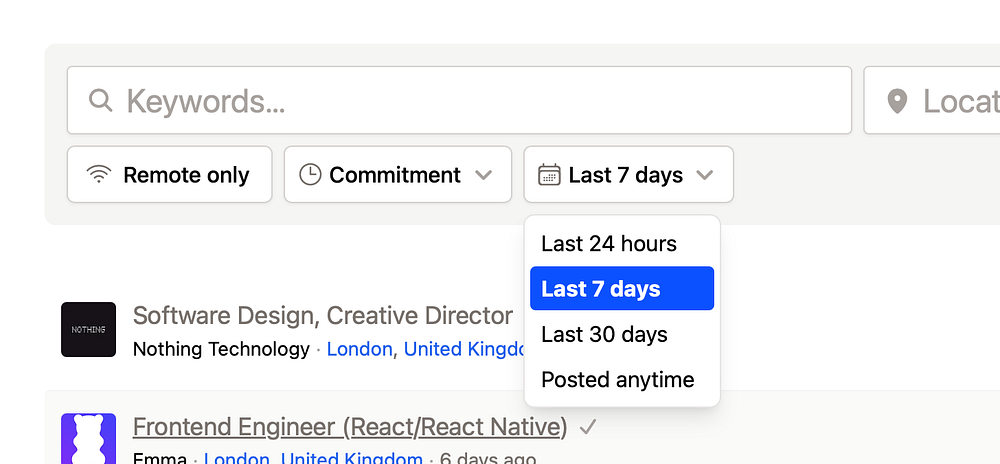This screenshot has width=1000, height=464.
Task: Pick Posted anytime option
Action: point(617,380)
